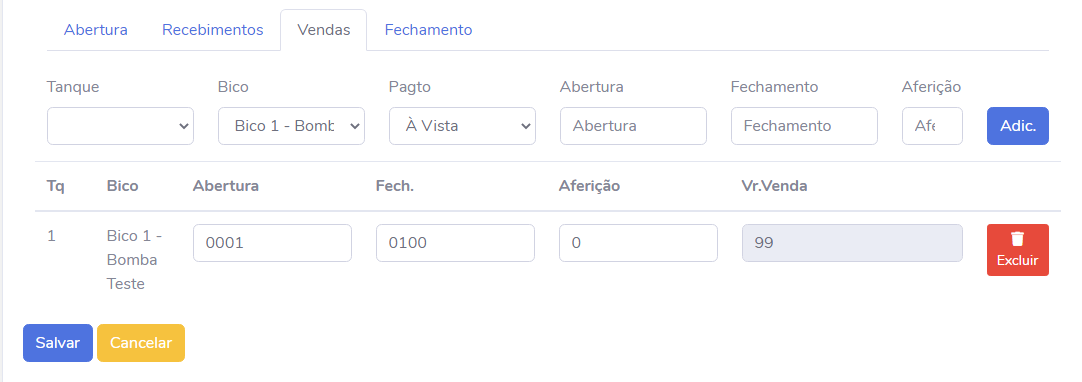
Task: Click the Vr.Venda field showing 99
Action: 852,243
